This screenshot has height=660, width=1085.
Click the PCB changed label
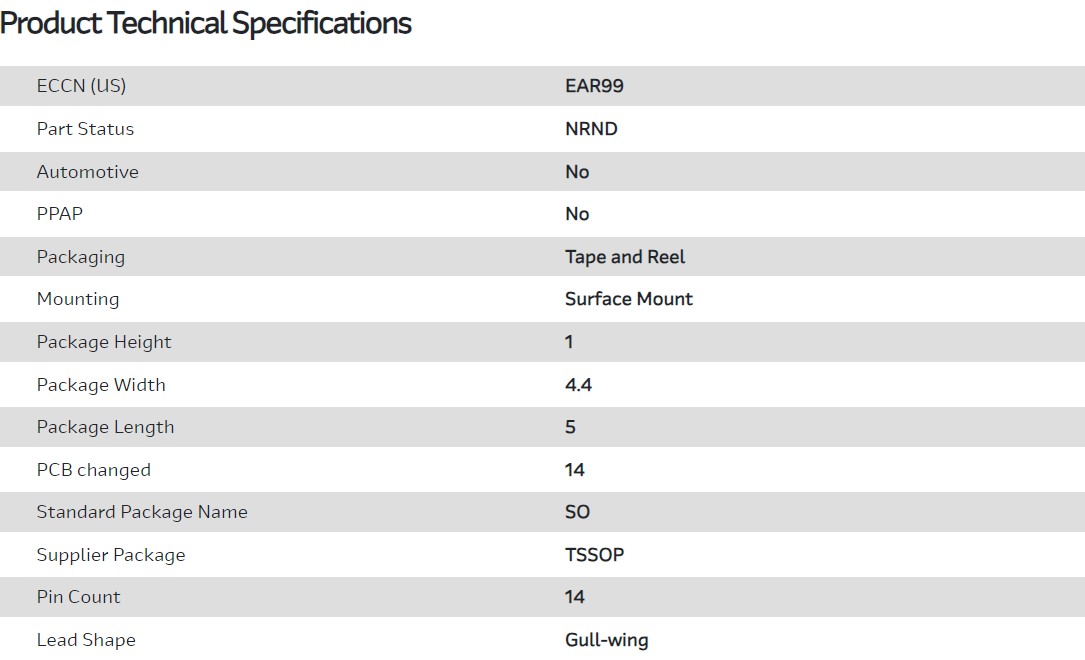[93, 470]
